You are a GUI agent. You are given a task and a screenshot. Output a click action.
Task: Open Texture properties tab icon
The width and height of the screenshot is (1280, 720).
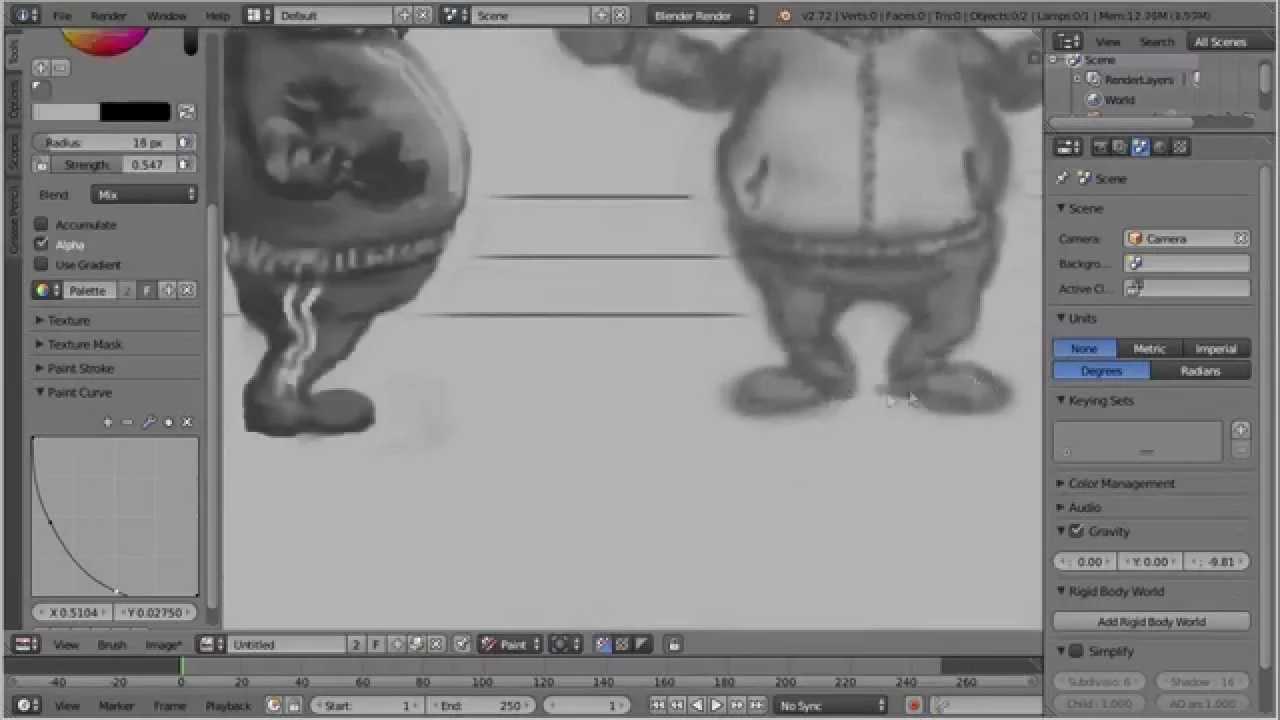coord(1180,147)
